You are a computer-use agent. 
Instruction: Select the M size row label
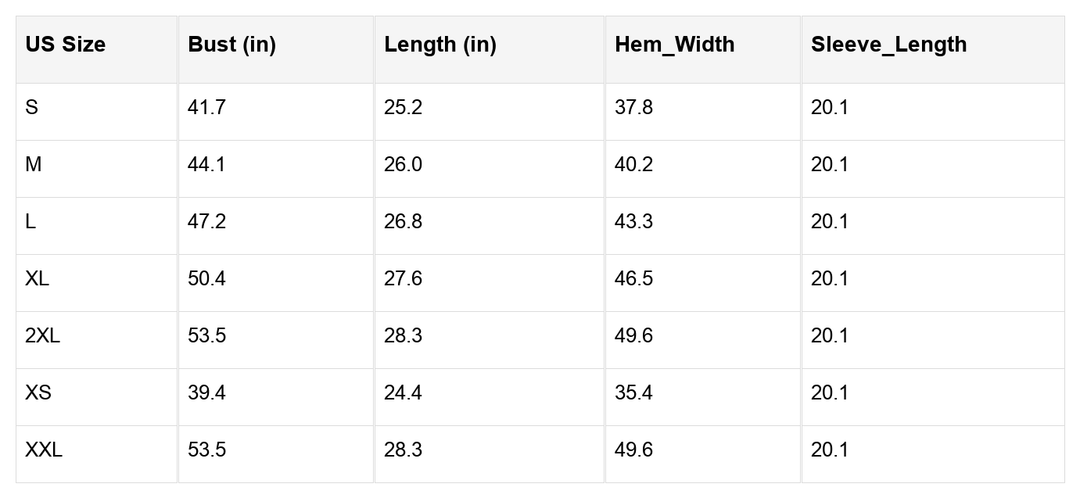pyautogui.click(x=34, y=164)
